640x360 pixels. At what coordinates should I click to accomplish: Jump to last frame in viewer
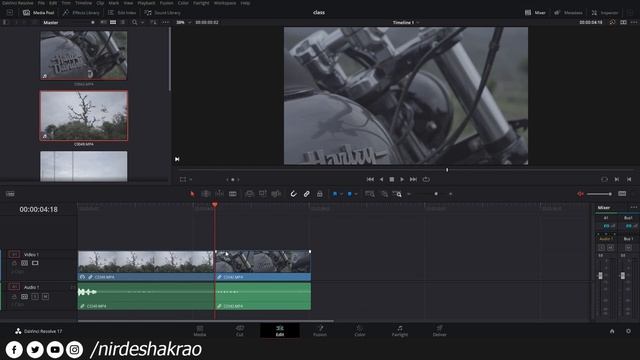[413, 179]
